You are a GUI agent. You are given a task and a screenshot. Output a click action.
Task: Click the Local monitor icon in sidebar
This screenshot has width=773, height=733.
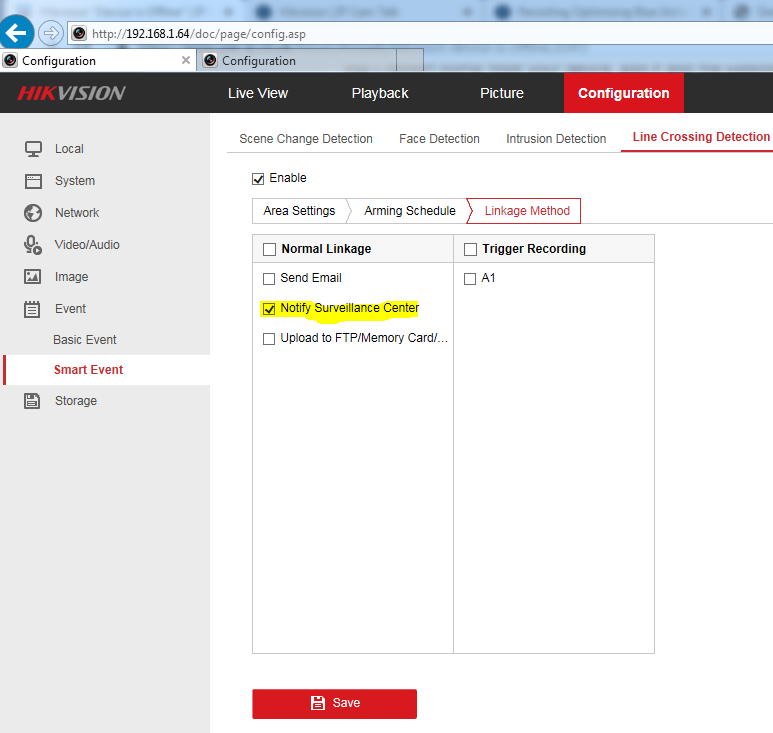pos(33,149)
